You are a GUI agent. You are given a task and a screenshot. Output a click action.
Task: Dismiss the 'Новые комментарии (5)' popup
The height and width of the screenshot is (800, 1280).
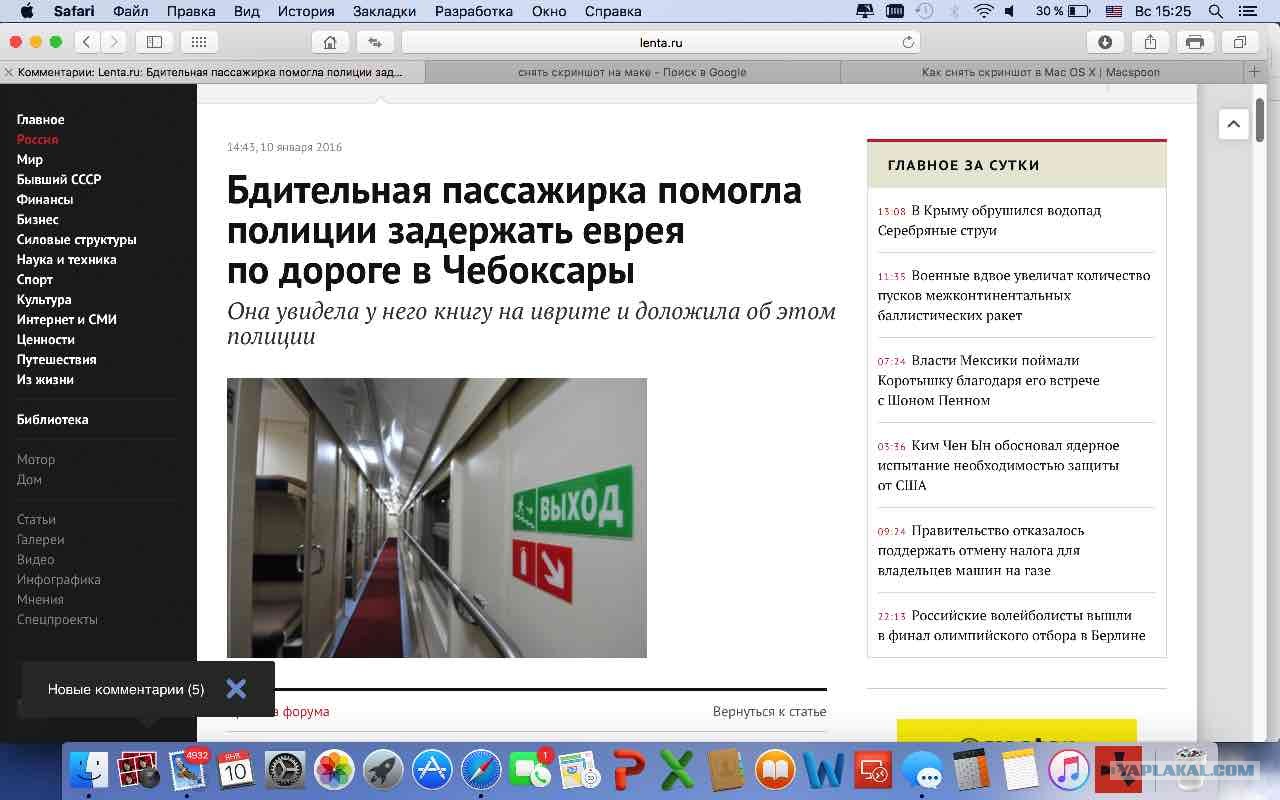(x=236, y=688)
